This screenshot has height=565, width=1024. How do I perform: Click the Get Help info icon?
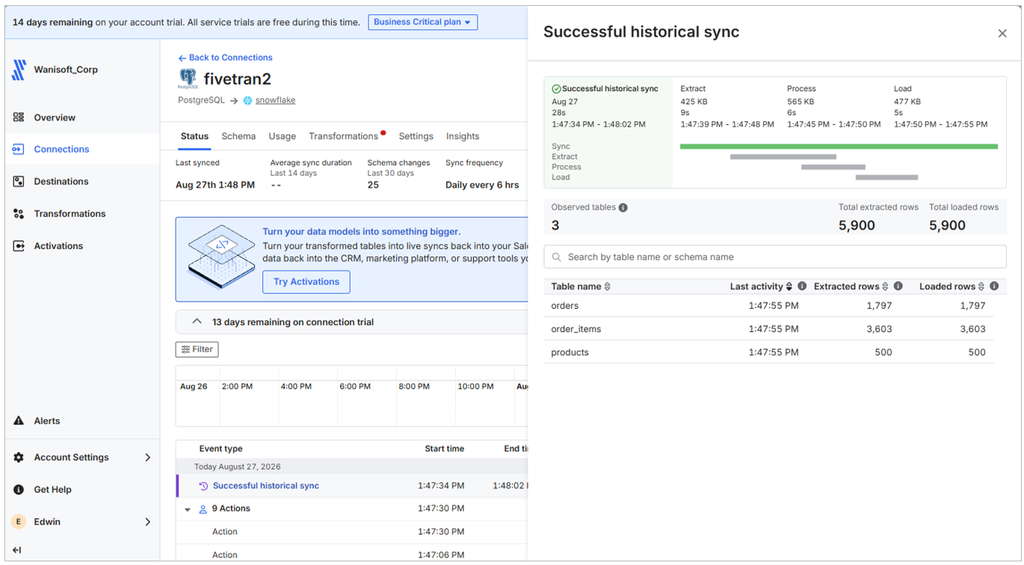point(18,489)
